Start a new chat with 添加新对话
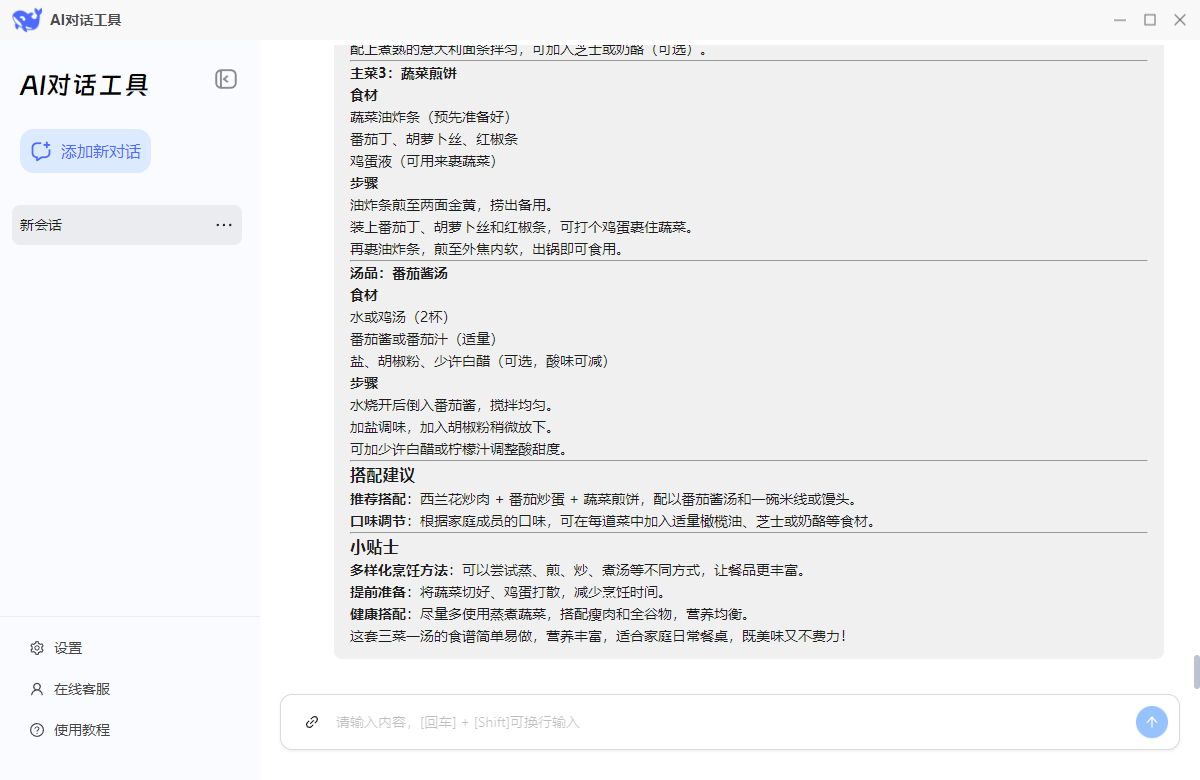Viewport: 1200px width, 780px height. point(86,151)
